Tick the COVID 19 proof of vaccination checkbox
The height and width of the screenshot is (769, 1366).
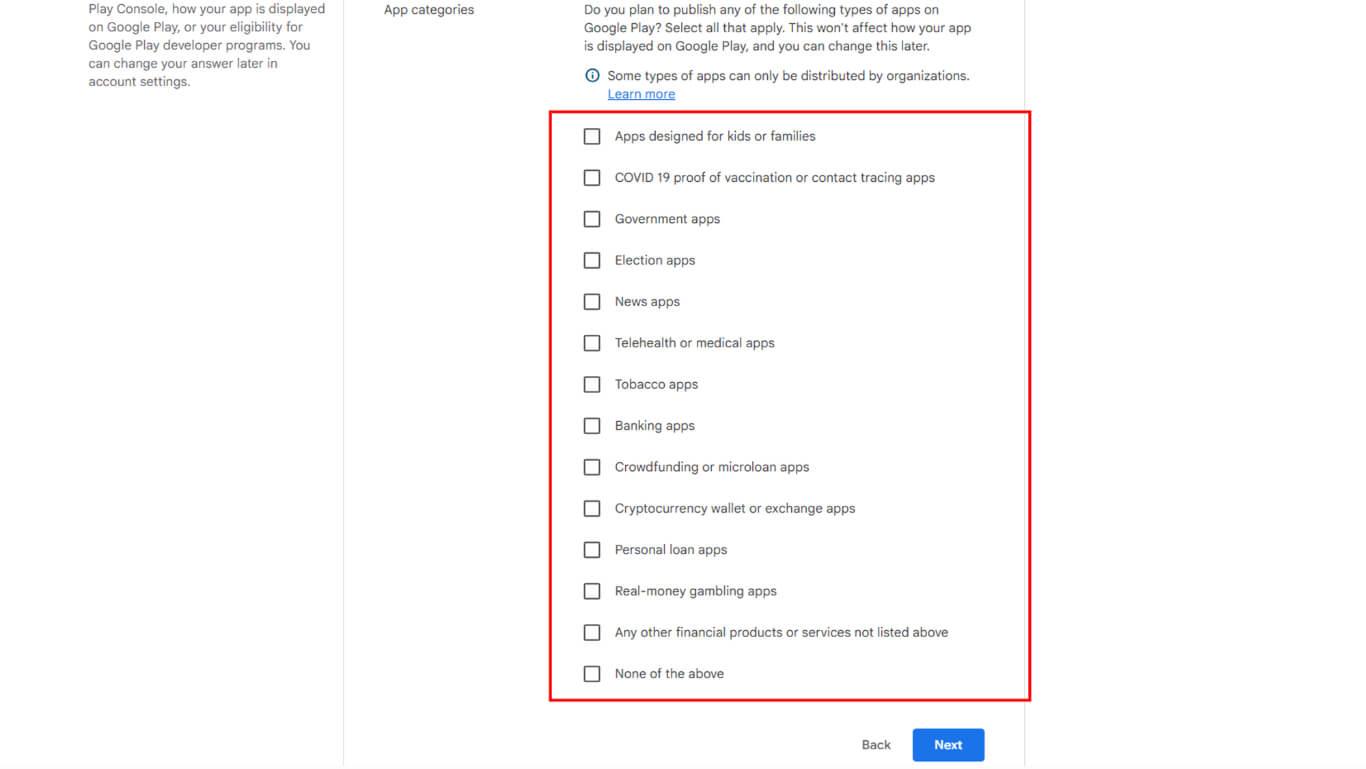592,178
